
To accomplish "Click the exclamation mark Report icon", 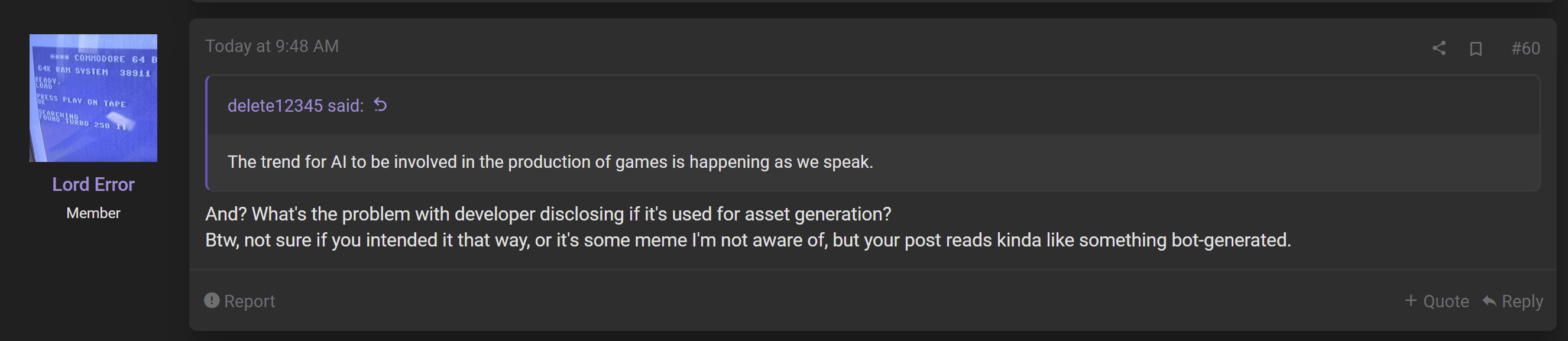I will click(212, 300).
